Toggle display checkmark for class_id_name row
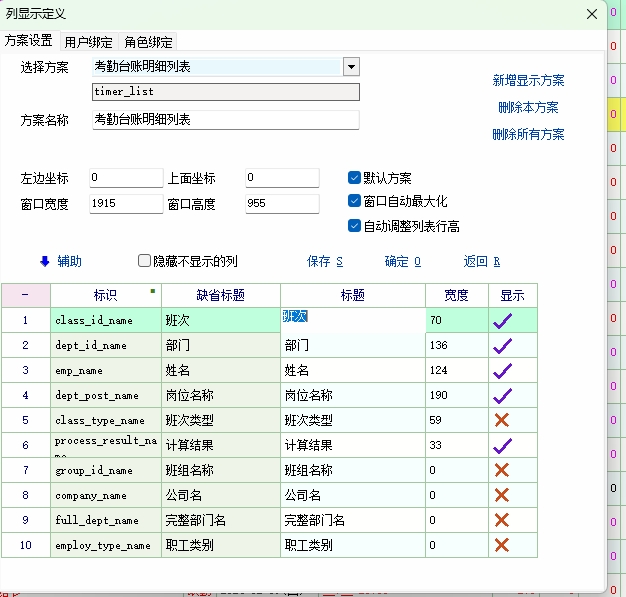This screenshot has height=597, width=626. (x=502, y=320)
